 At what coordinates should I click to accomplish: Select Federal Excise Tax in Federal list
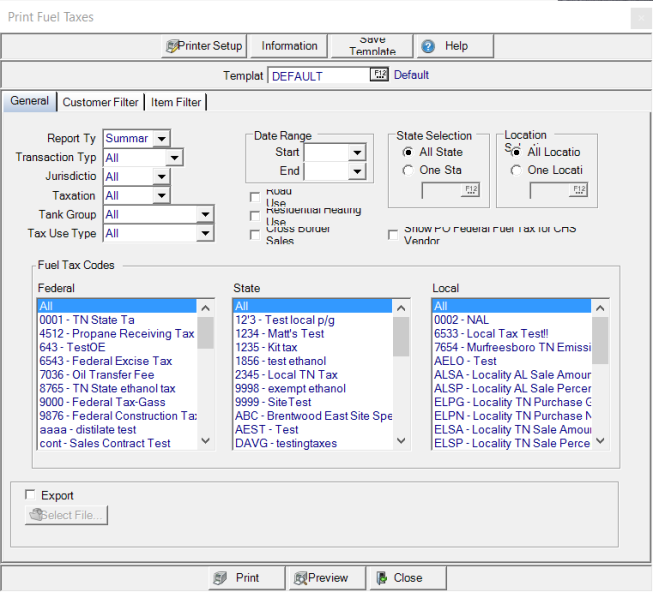tap(105, 361)
